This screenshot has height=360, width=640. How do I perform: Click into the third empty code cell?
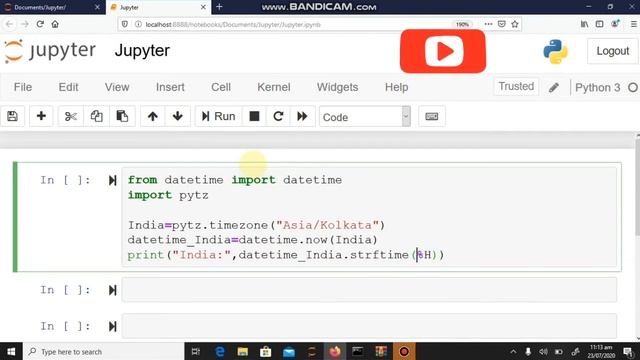click(x=369, y=326)
